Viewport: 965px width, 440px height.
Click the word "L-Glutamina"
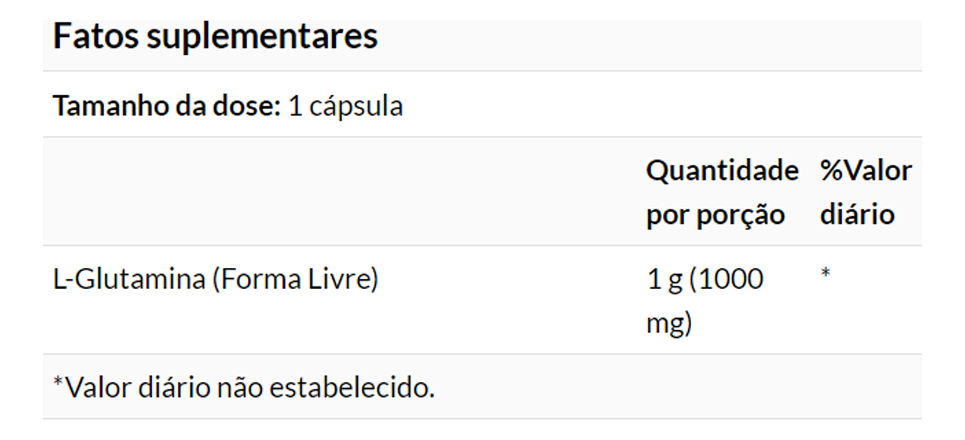(128, 279)
